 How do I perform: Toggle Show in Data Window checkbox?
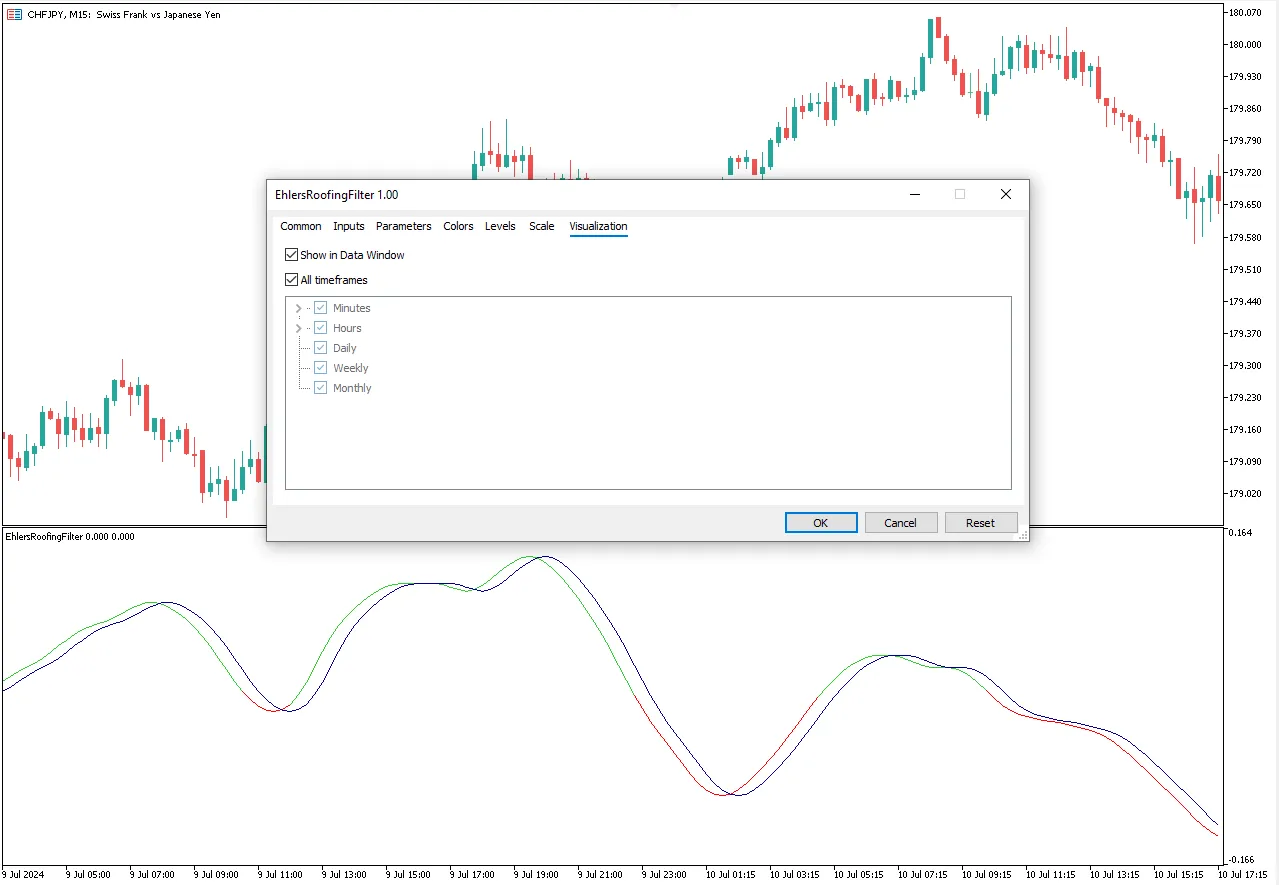click(x=292, y=255)
